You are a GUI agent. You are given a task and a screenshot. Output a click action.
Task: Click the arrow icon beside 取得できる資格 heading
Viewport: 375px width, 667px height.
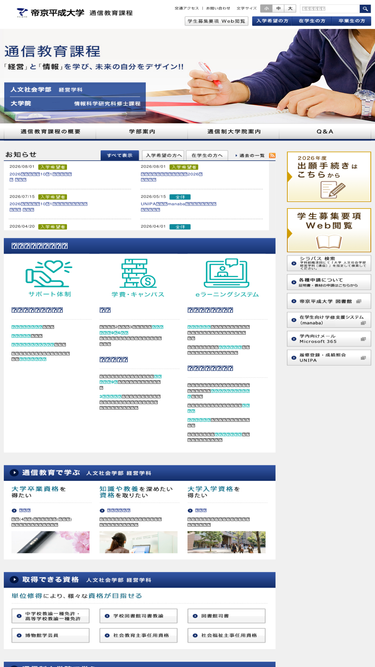pos(14,580)
